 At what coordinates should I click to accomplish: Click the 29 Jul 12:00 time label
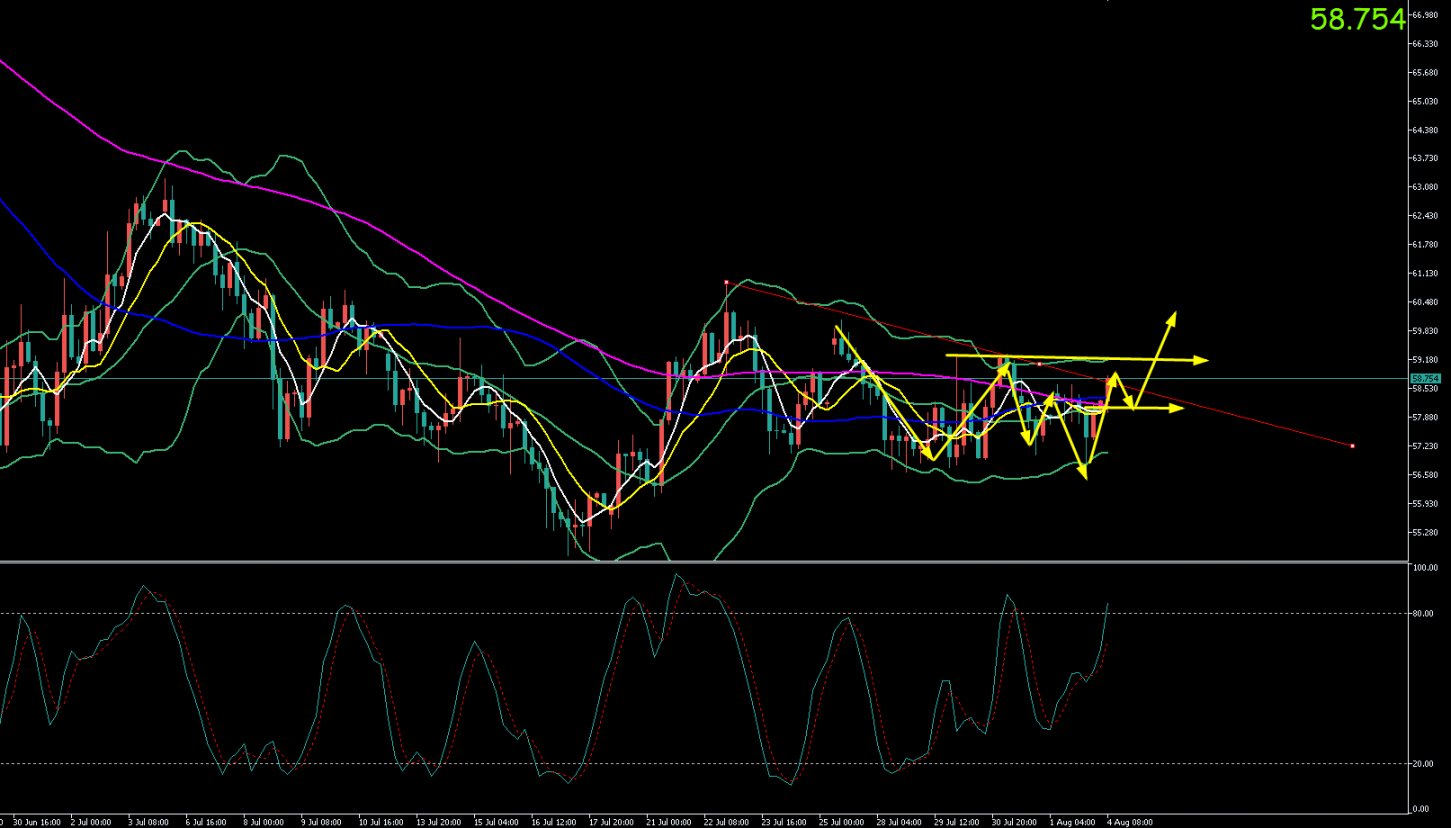point(957,822)
